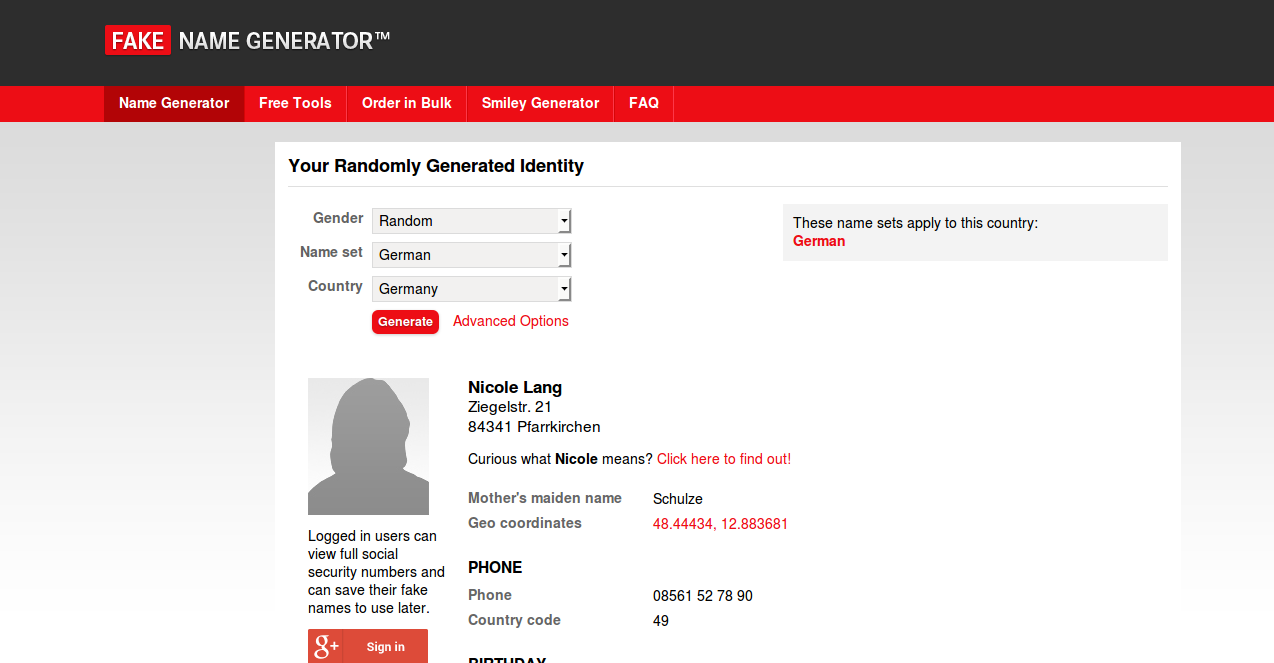Click the PHONE section heading
The image size is (1274, 663).
click(495, 567)
